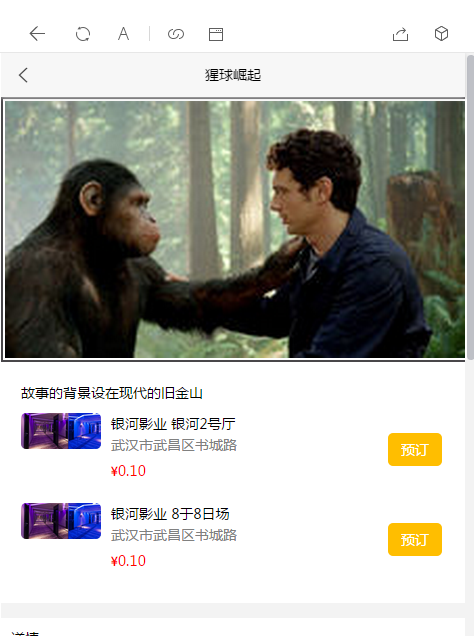Viewport: 474px width, 636px height.
Task: Click the 故事的背景设在现代的旧金山 description
Action: coord(112,393)
